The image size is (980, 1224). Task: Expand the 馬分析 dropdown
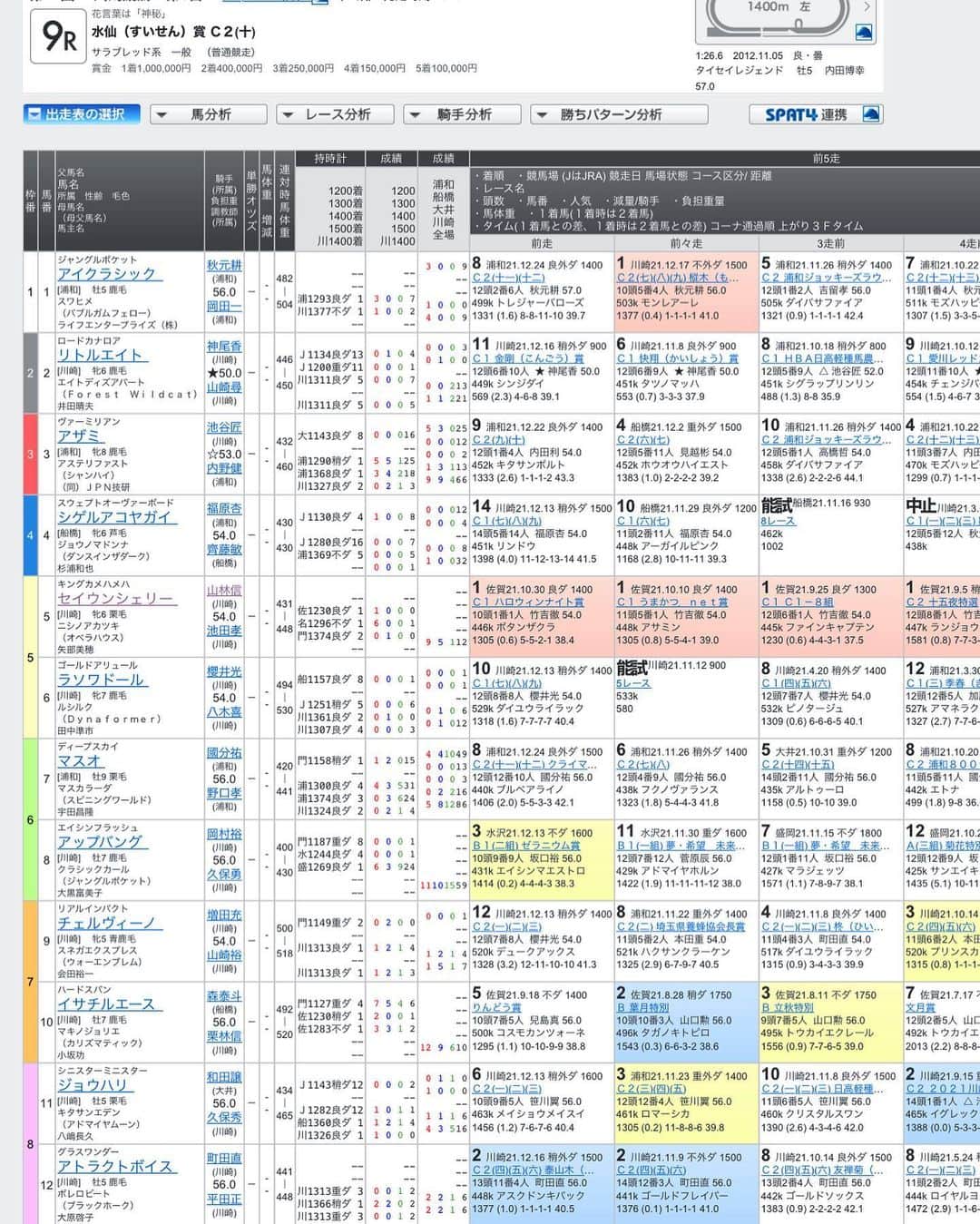(208, 114)
